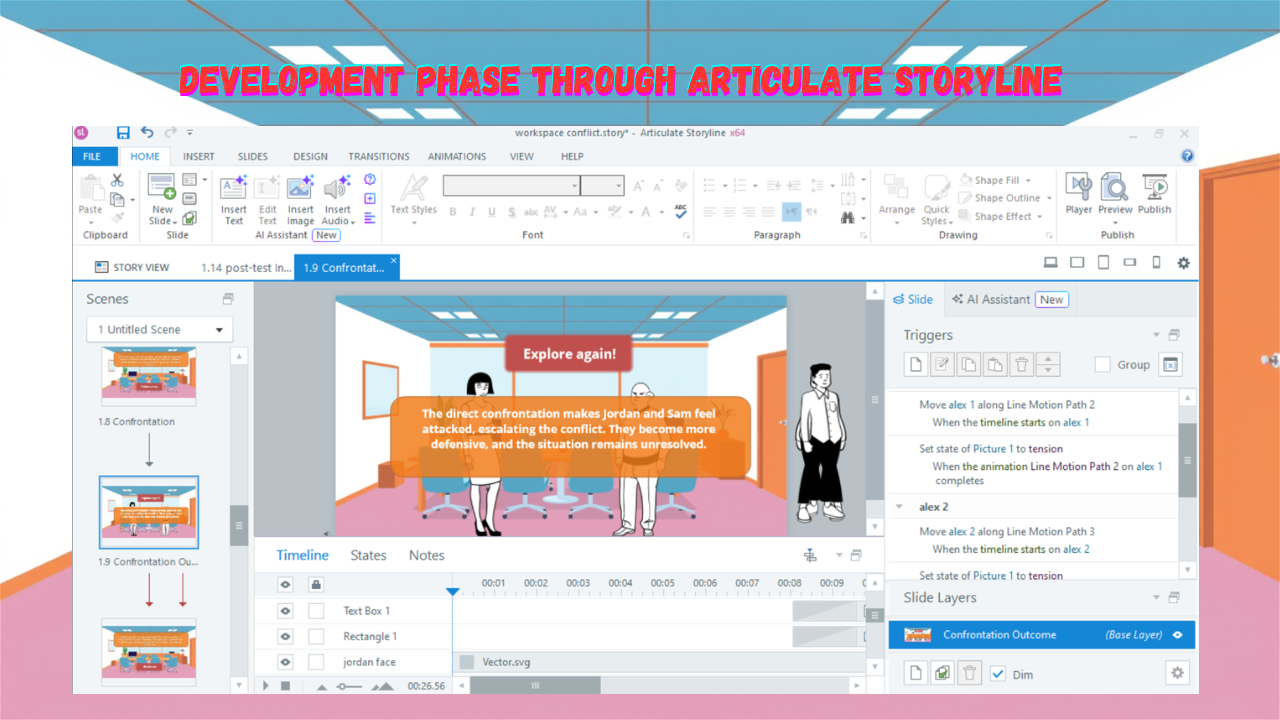Open the ANIMATIONS ribbon tab
This screenshot has height=720, width=1280.
(457, 157)
